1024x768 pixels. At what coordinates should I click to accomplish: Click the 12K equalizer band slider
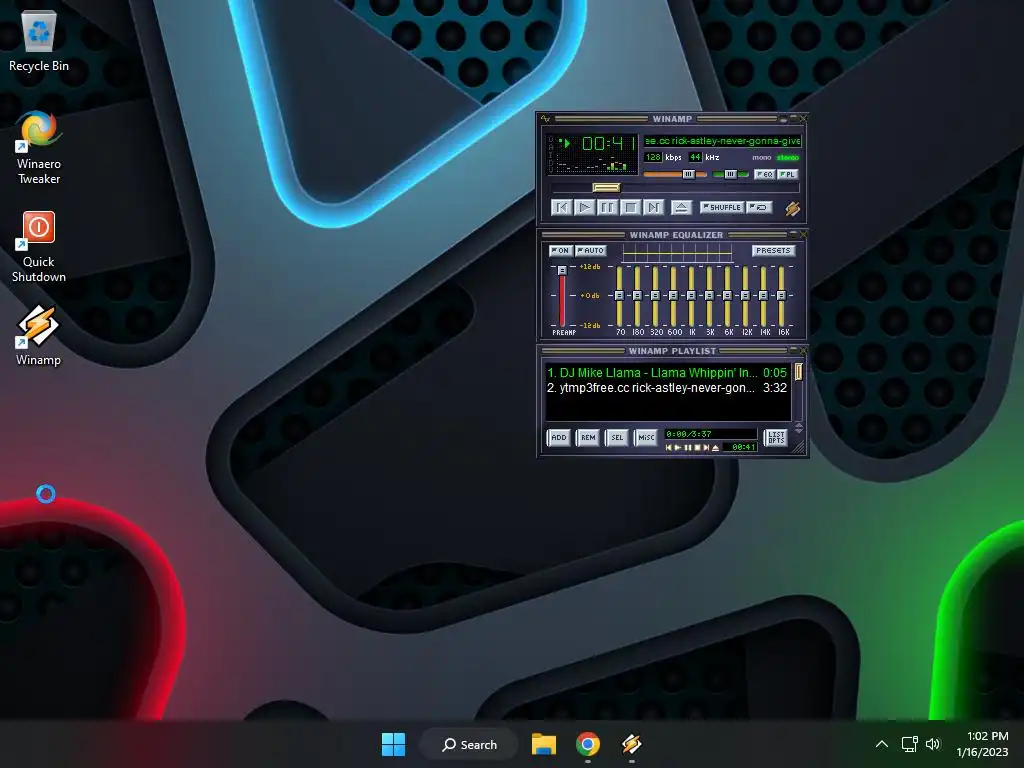tap(745, 296)
